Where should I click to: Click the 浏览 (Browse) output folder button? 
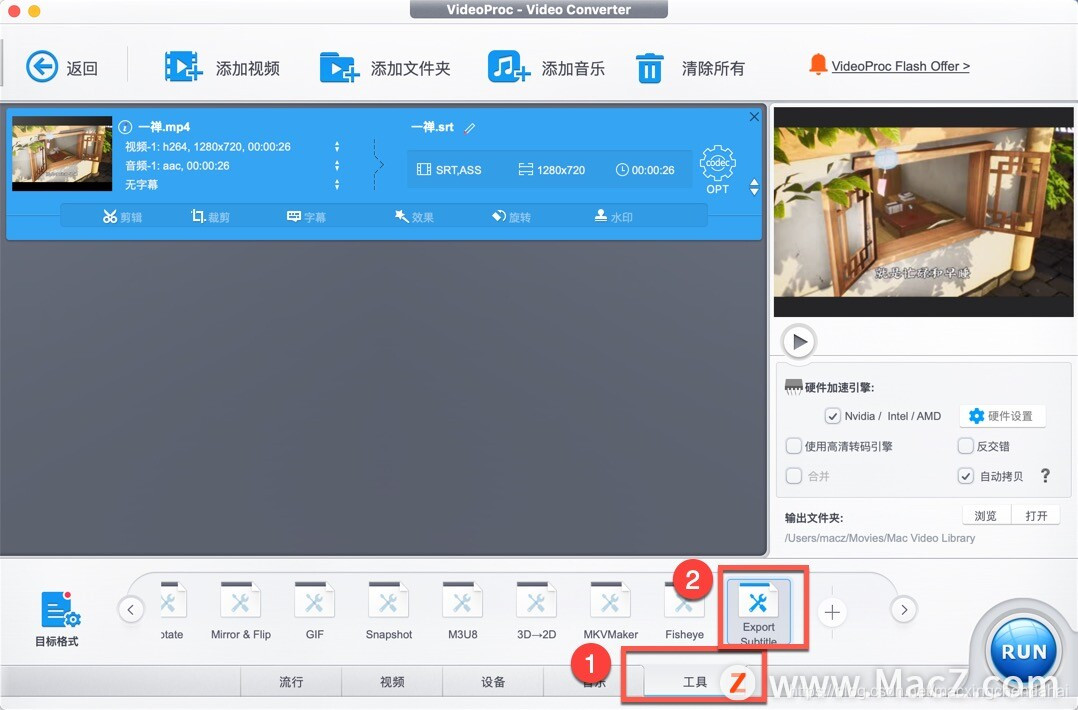click(984, 515)
